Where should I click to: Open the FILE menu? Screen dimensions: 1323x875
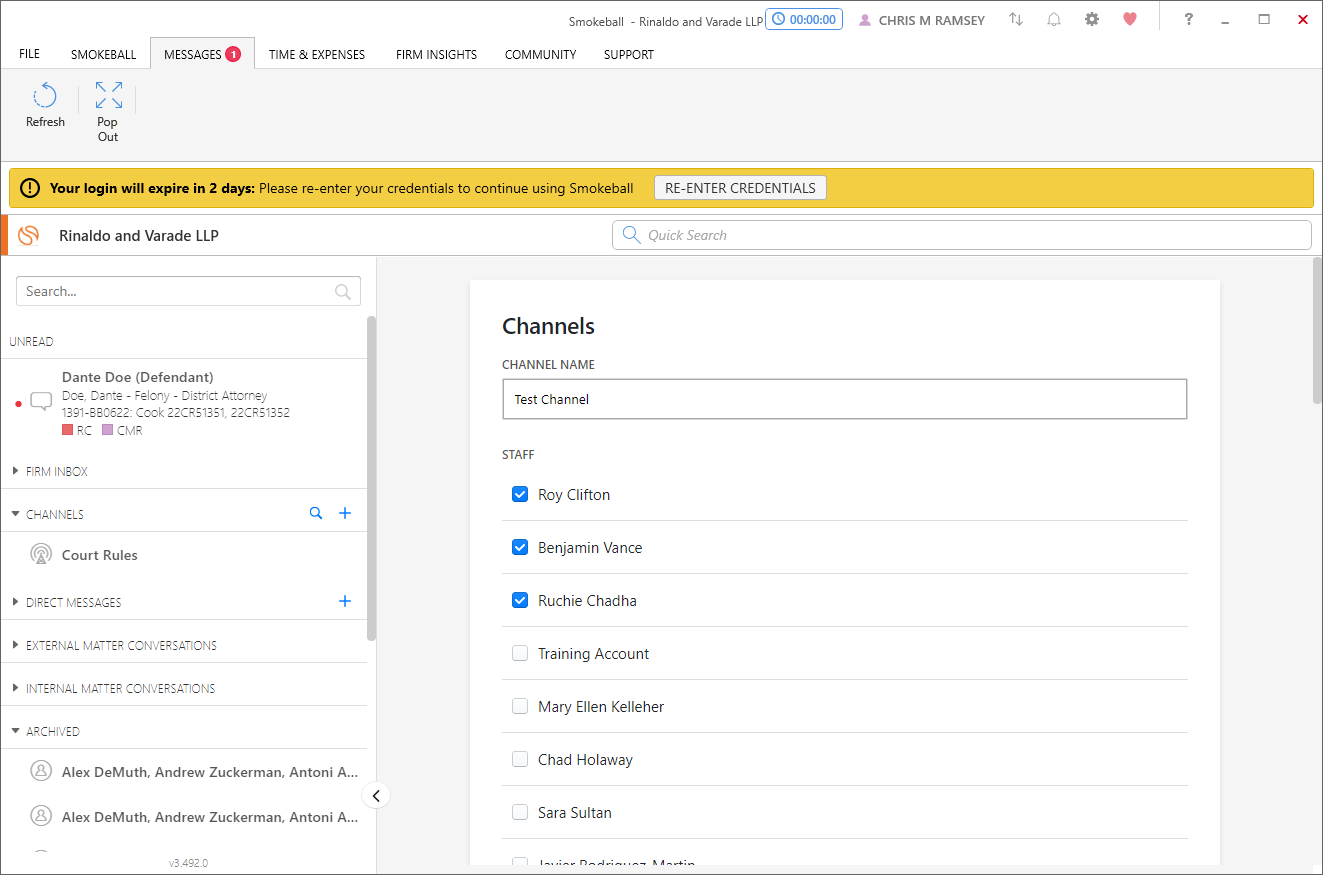point(30,54)
